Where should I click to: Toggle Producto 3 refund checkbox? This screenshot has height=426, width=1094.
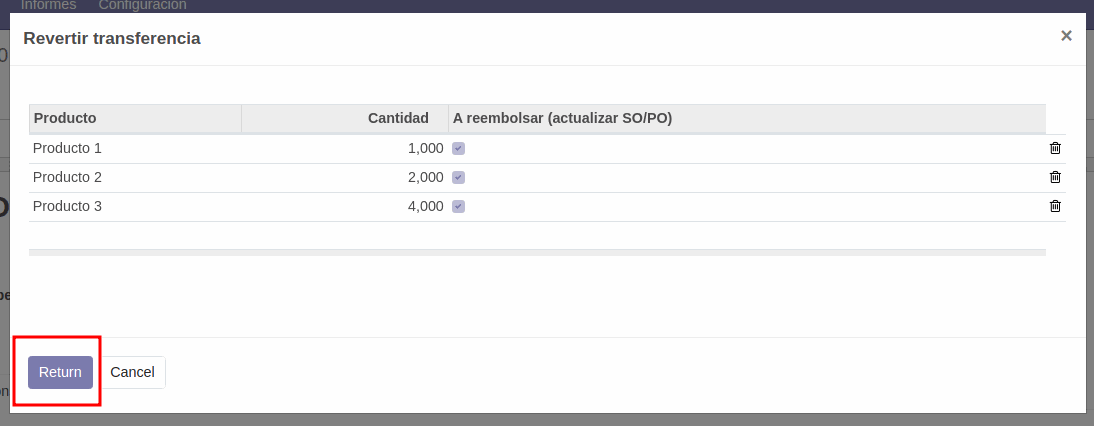pos(458,206)
